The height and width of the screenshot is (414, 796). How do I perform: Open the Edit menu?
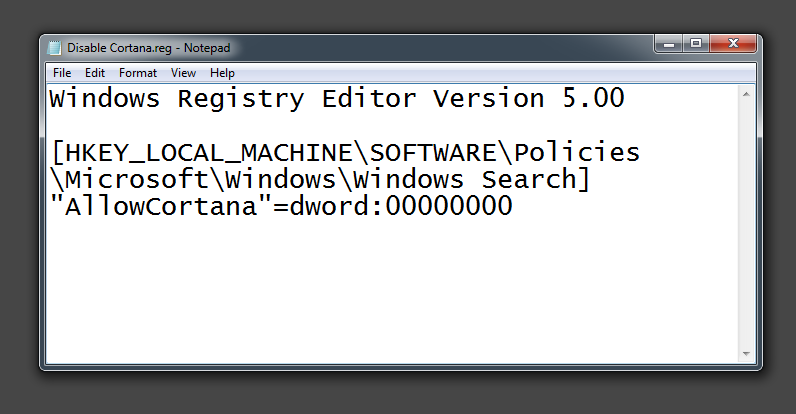[x=95, y=73]
